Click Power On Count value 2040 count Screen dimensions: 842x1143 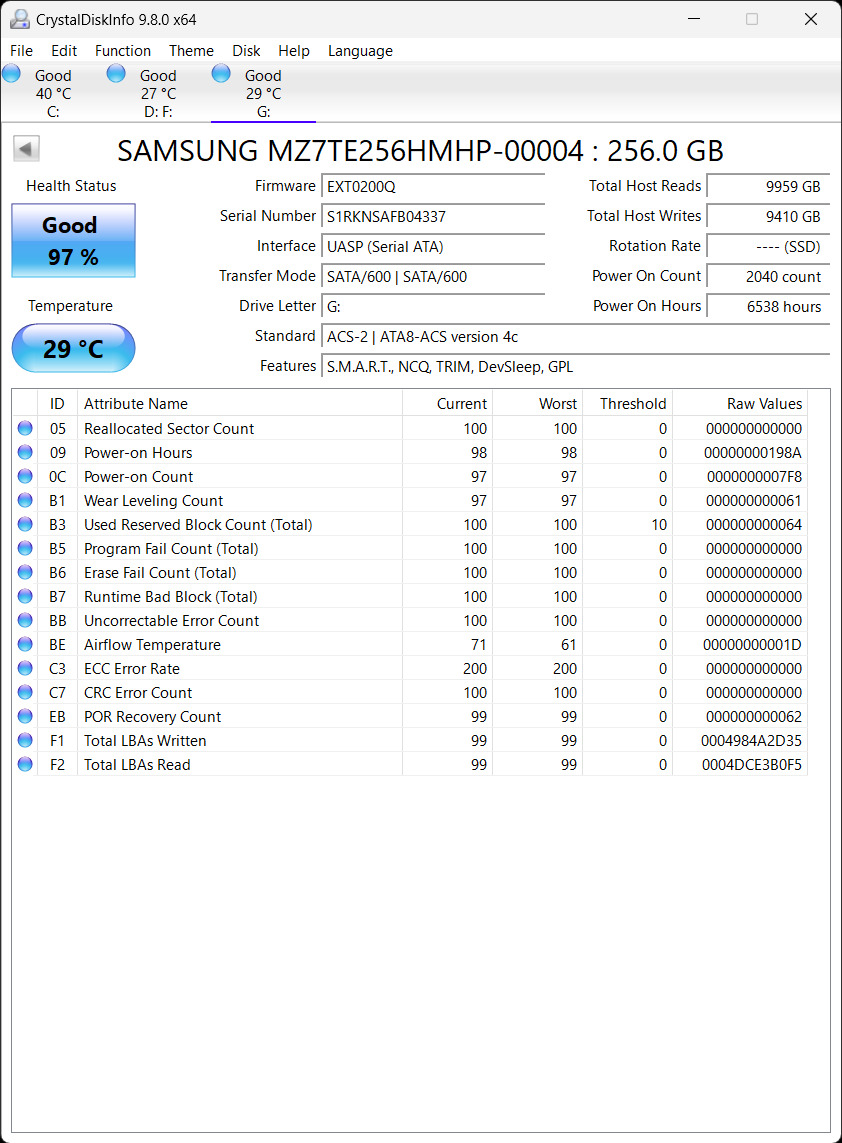tap(768, 276)
